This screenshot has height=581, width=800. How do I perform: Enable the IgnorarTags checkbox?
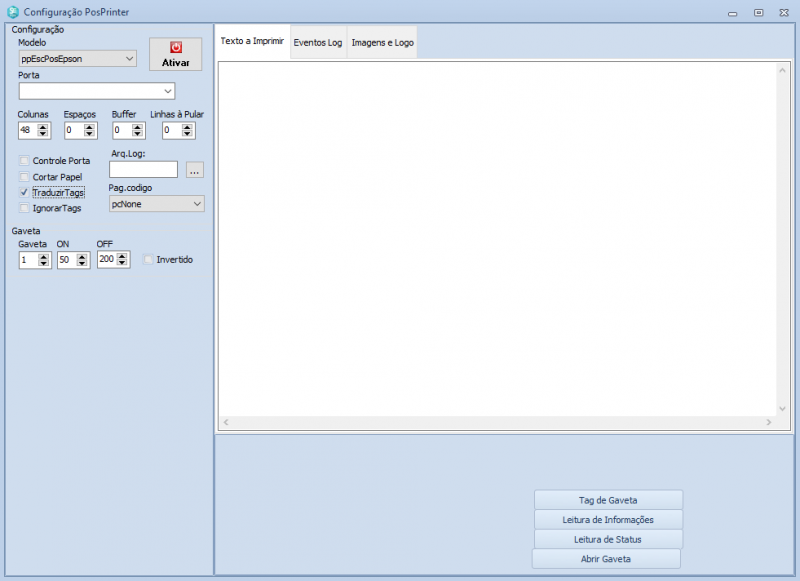pyautogui.click(x=24, y=208)
